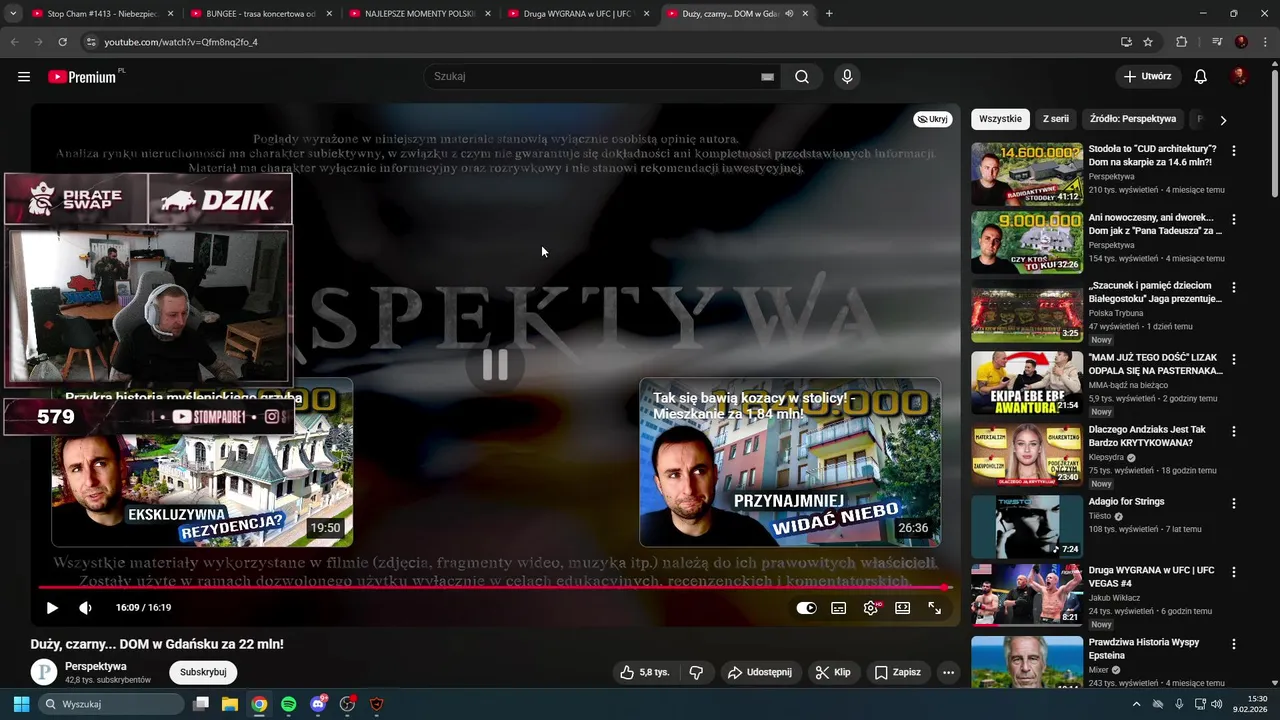Viewport: 1280px width, 720px height.
Task: Open the player settings gear
Action: (871, 608)
